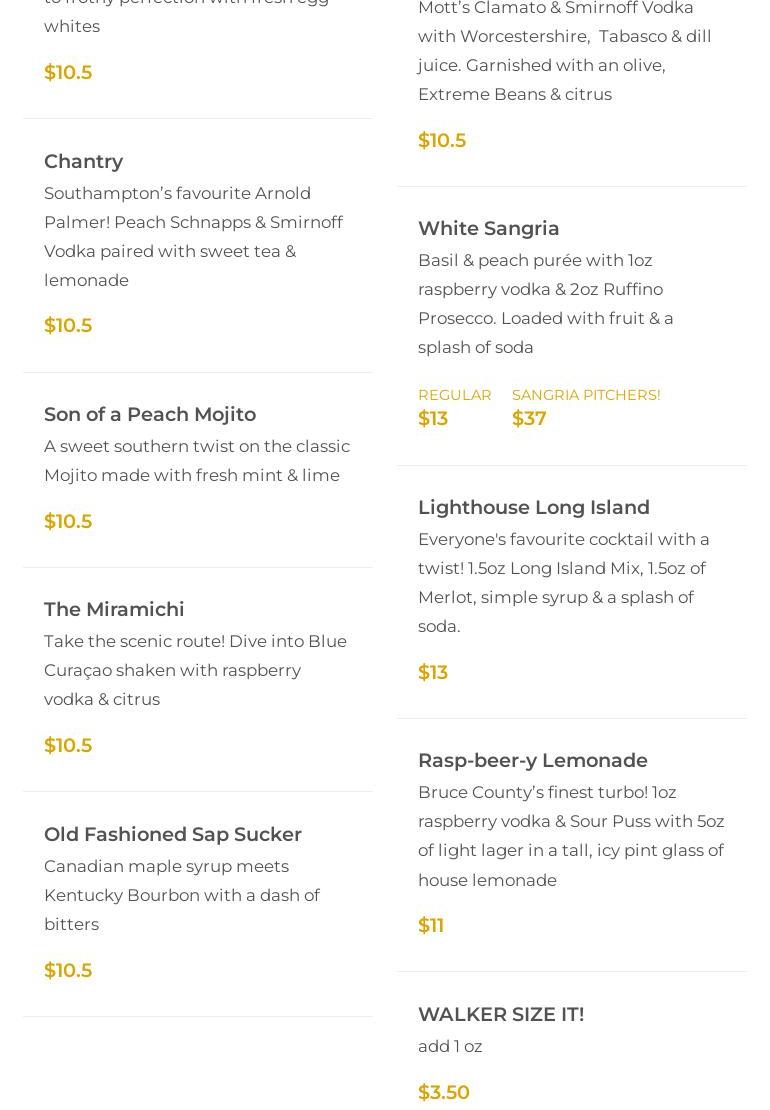Select the $3.50 Walker Size price
The image size is (770, 1110).
[x=443, y=1092]
